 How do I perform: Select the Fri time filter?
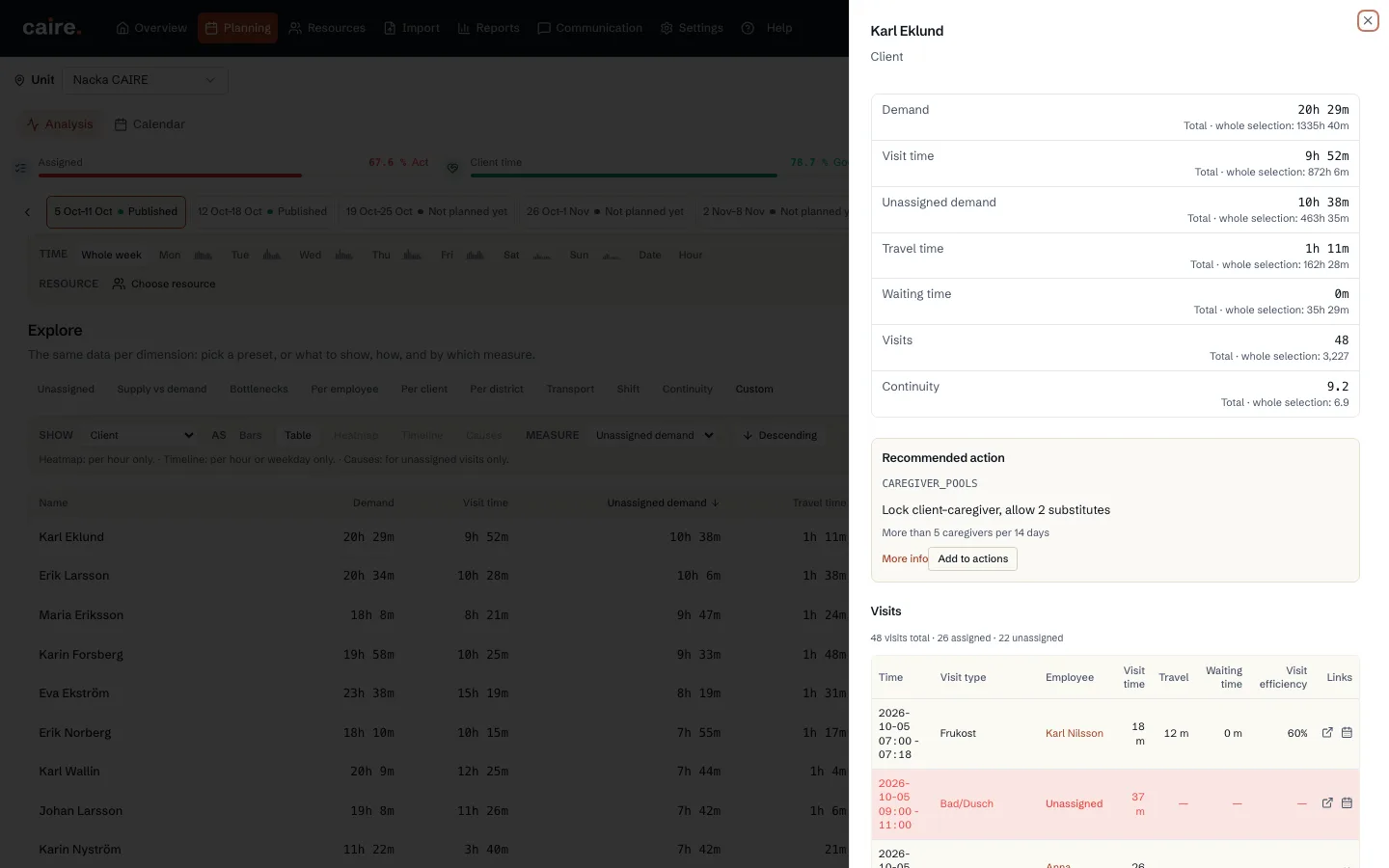pyautogui.click(x=462, y=255)
